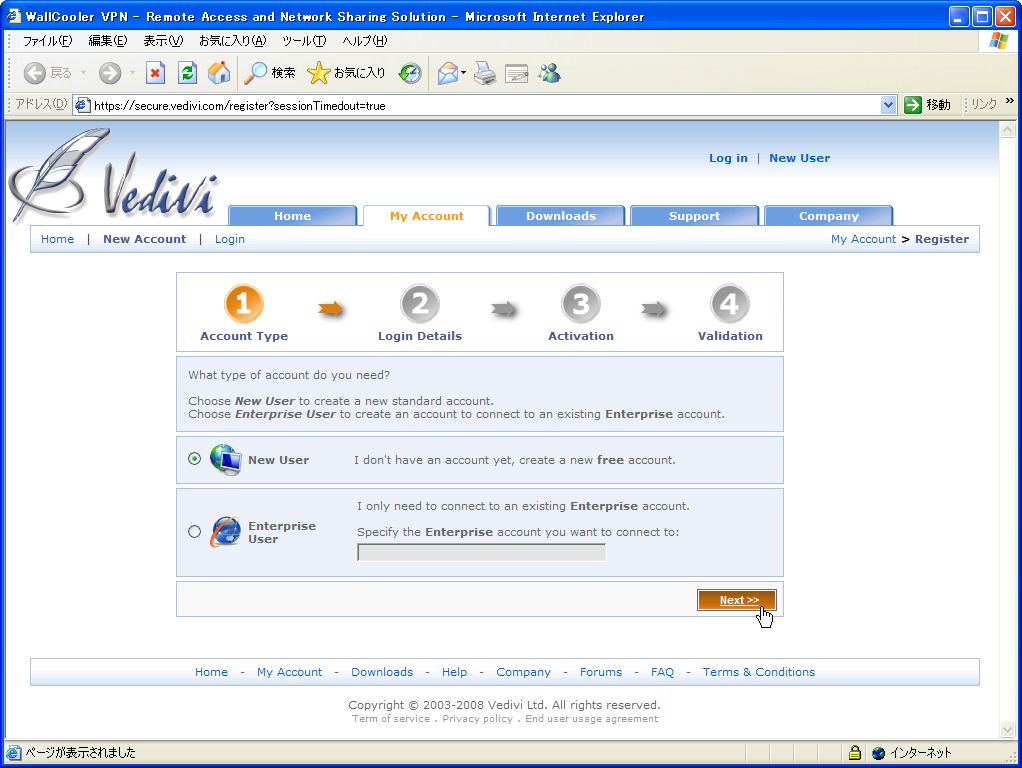
Task: Click the vertical scrollbar up arrow
Action: coord(1008,130)
